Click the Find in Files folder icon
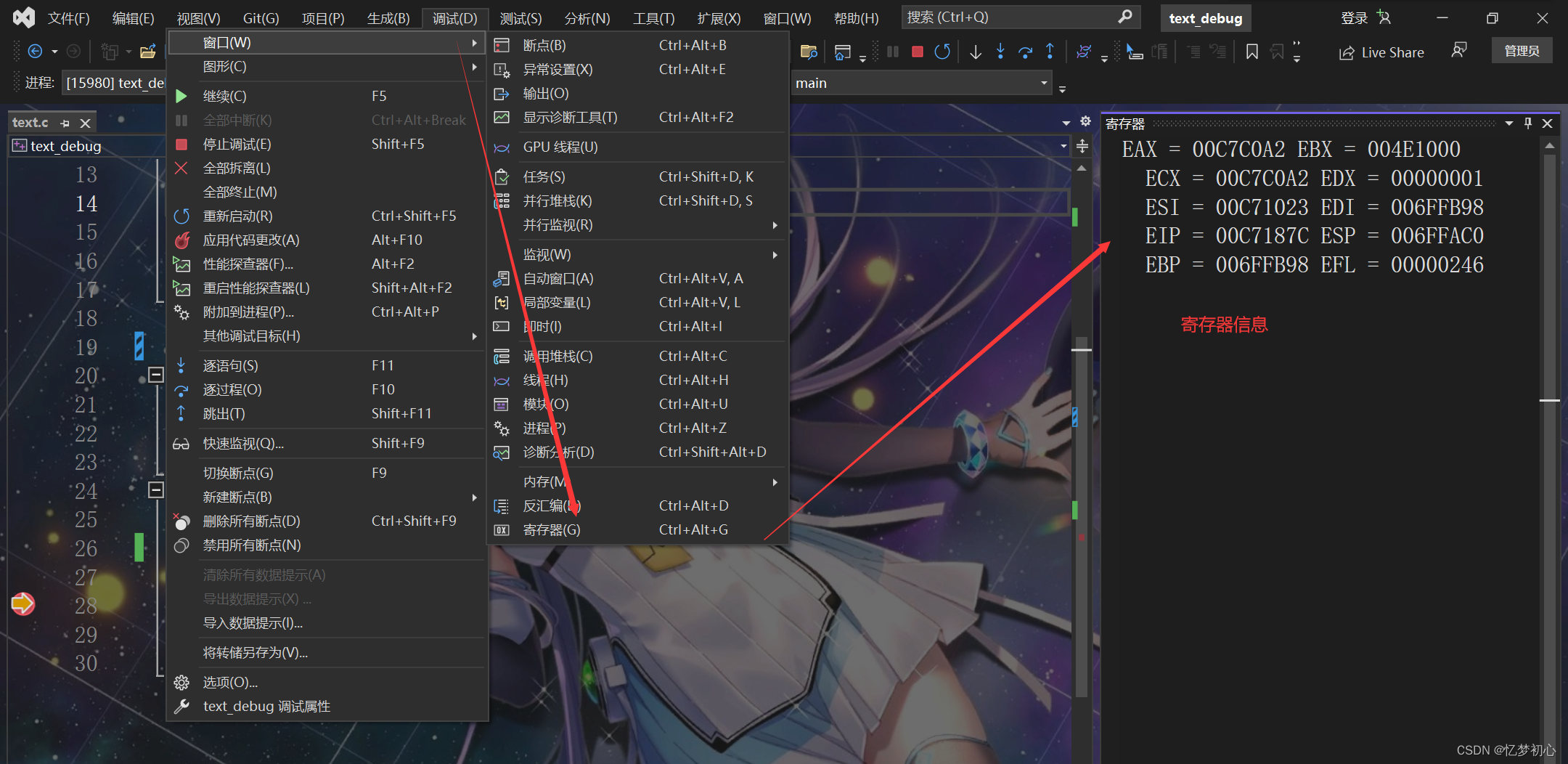The height and width of the screenshot is (764, 1568). click(809, 52)
